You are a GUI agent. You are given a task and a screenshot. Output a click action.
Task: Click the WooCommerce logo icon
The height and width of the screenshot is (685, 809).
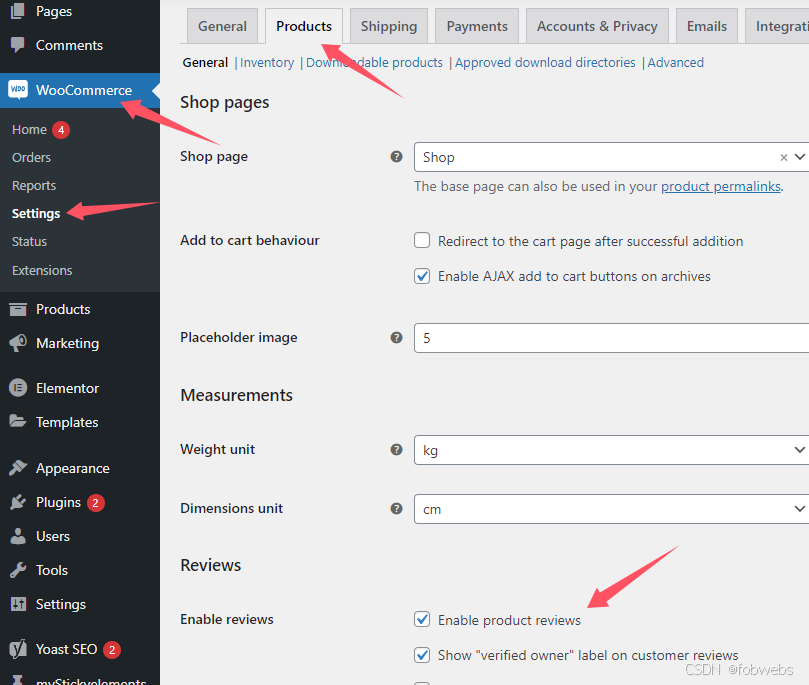pyautogui.click(x=18, y=90)
